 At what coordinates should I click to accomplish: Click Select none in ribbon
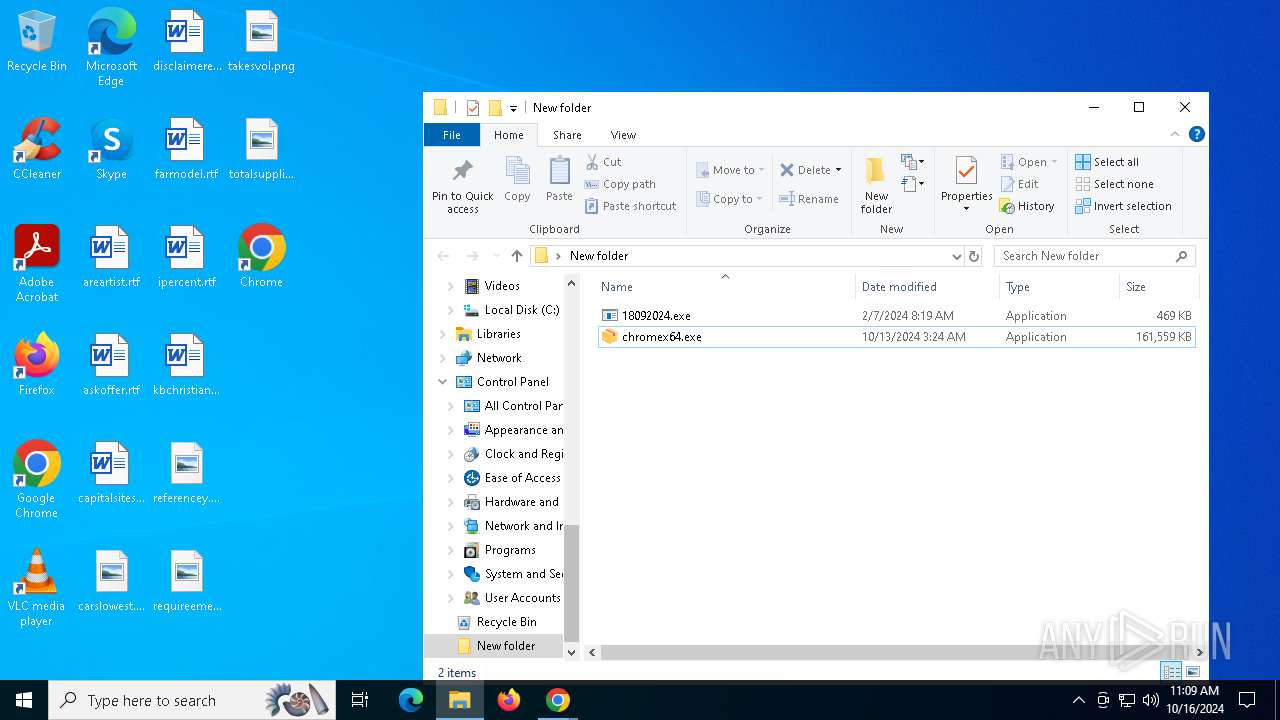click(x=1114, y=184)
